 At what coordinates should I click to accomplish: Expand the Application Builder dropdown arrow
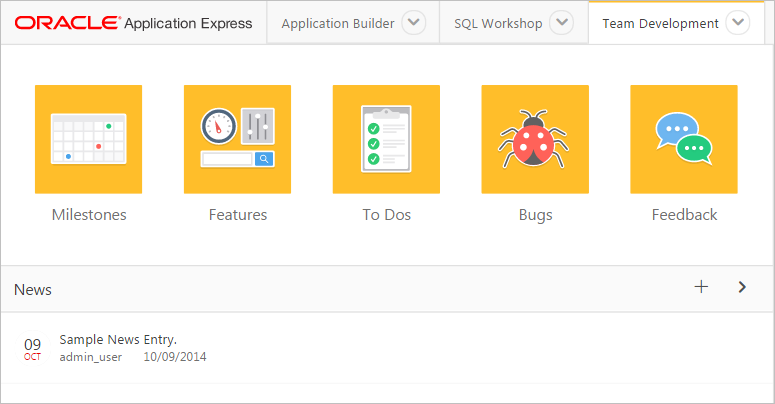(x=414, y=23)
